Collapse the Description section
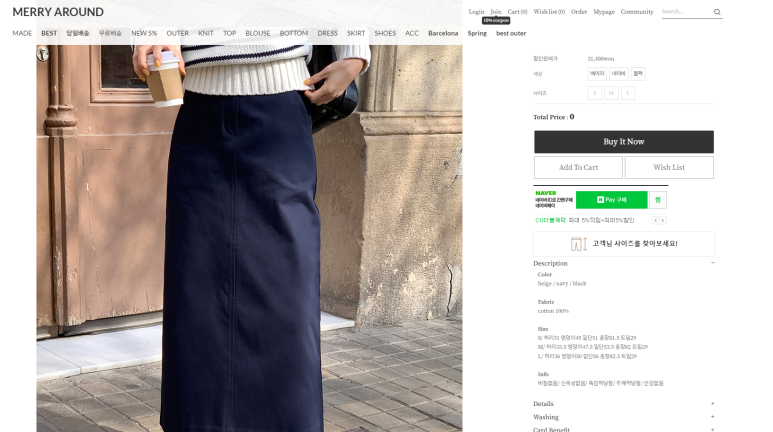The image size is (773, 432). (x=713, y=263)
